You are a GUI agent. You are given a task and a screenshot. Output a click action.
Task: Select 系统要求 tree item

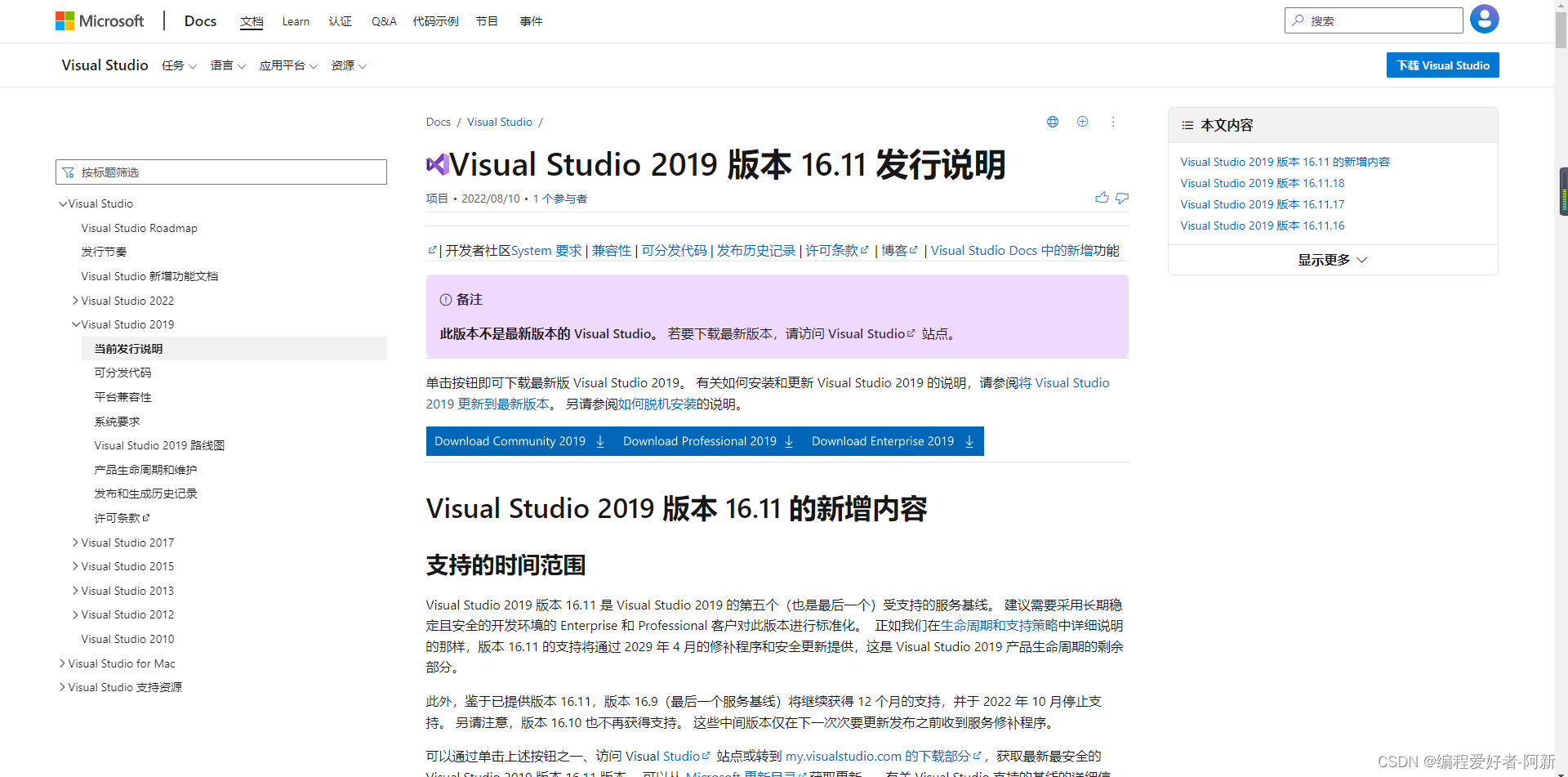coord(117,422)
